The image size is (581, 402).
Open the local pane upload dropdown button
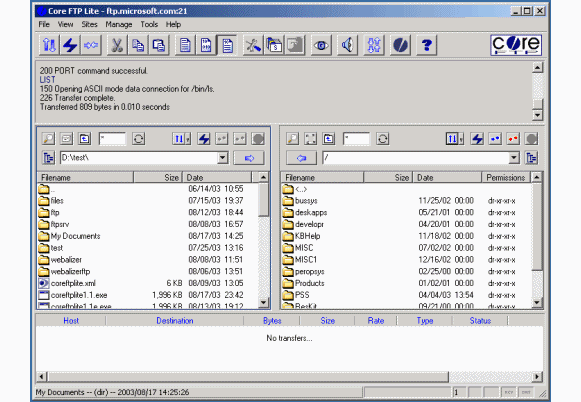click(182, 139)
